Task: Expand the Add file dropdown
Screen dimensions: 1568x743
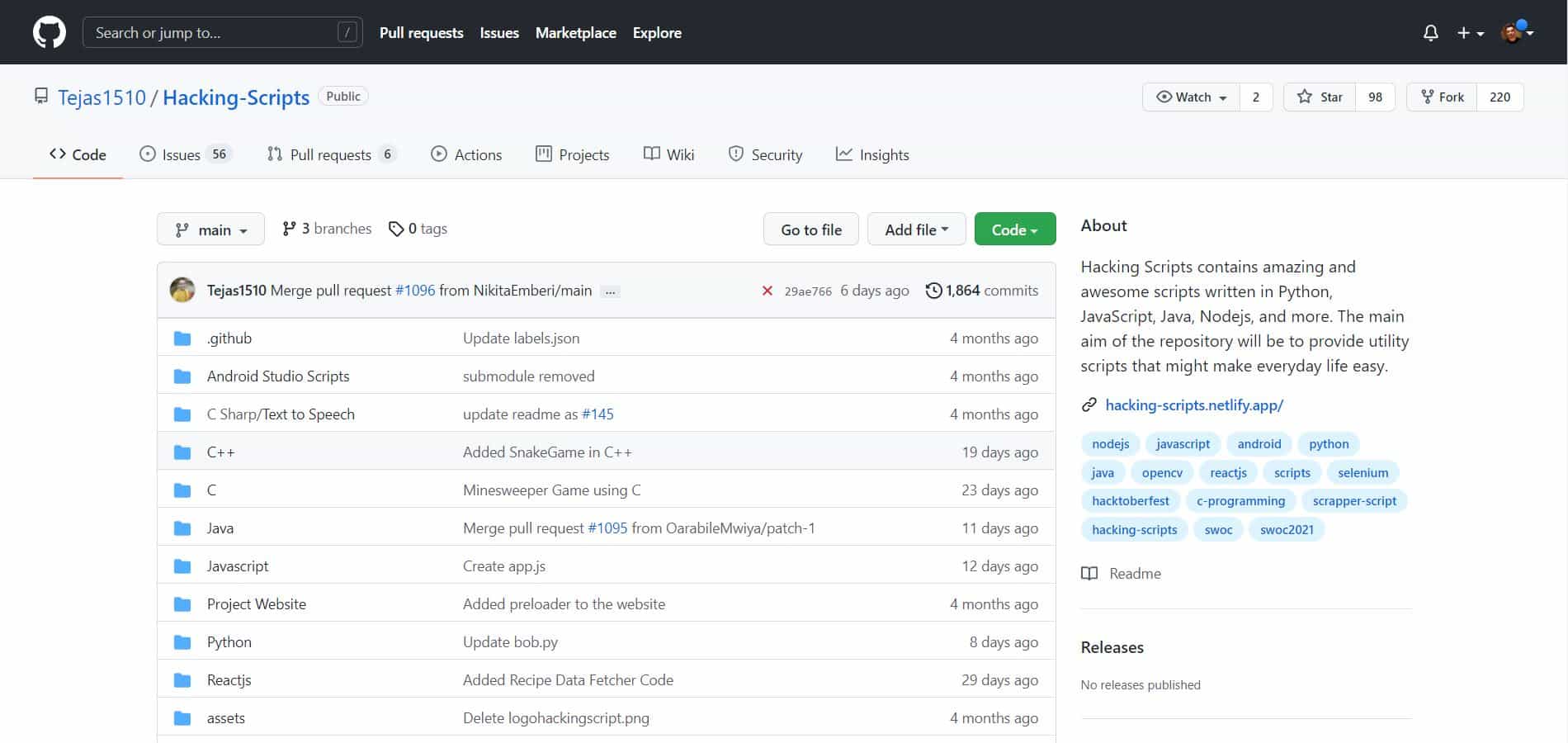Action: click(x=916, y=230)
